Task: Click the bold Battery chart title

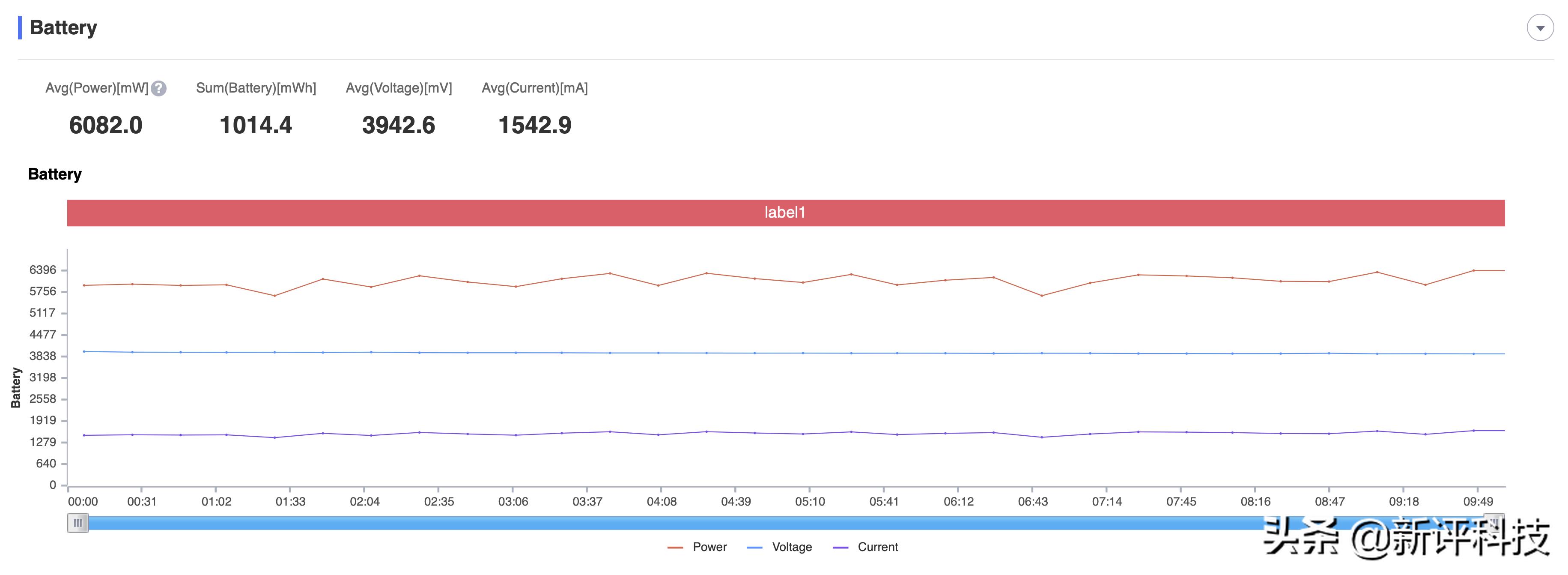Action: 55,174
